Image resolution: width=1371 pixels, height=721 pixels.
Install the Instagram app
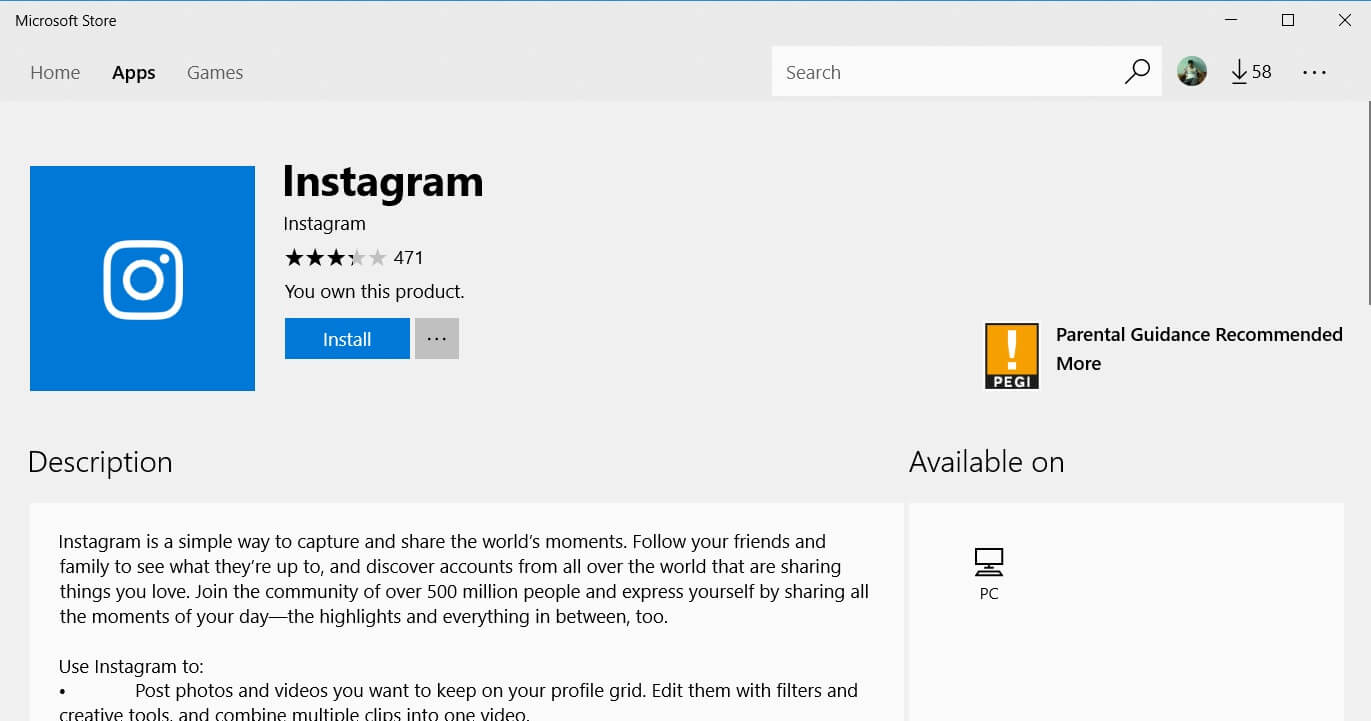click(347, 339)
